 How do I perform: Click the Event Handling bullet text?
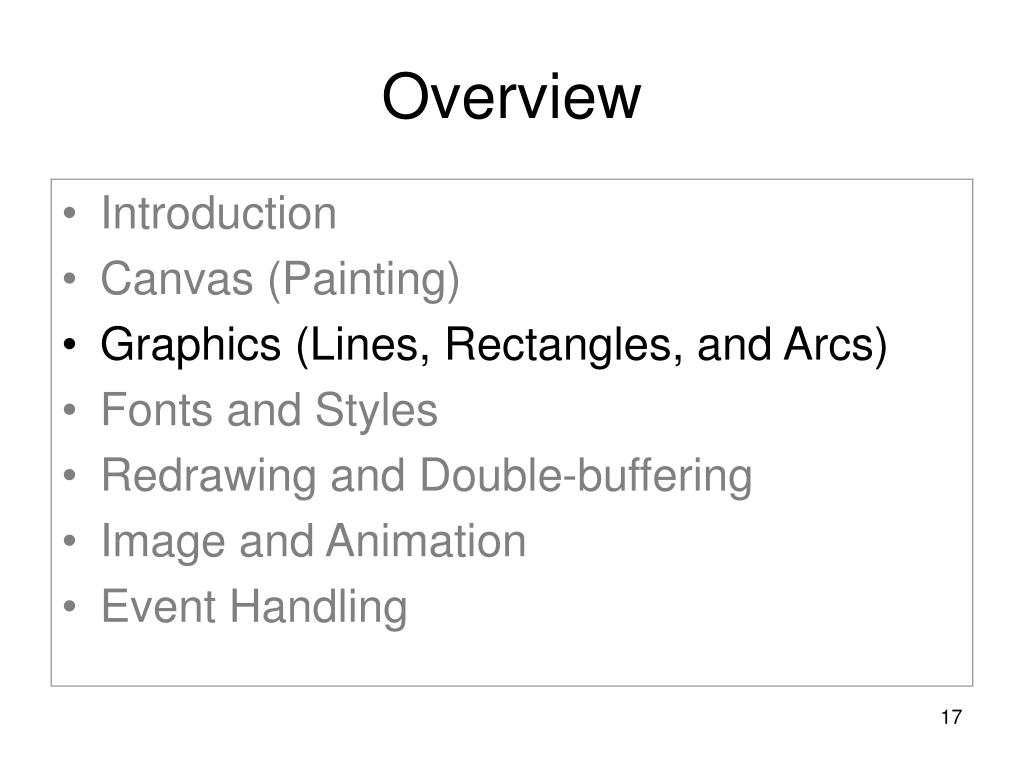[254, 607]
